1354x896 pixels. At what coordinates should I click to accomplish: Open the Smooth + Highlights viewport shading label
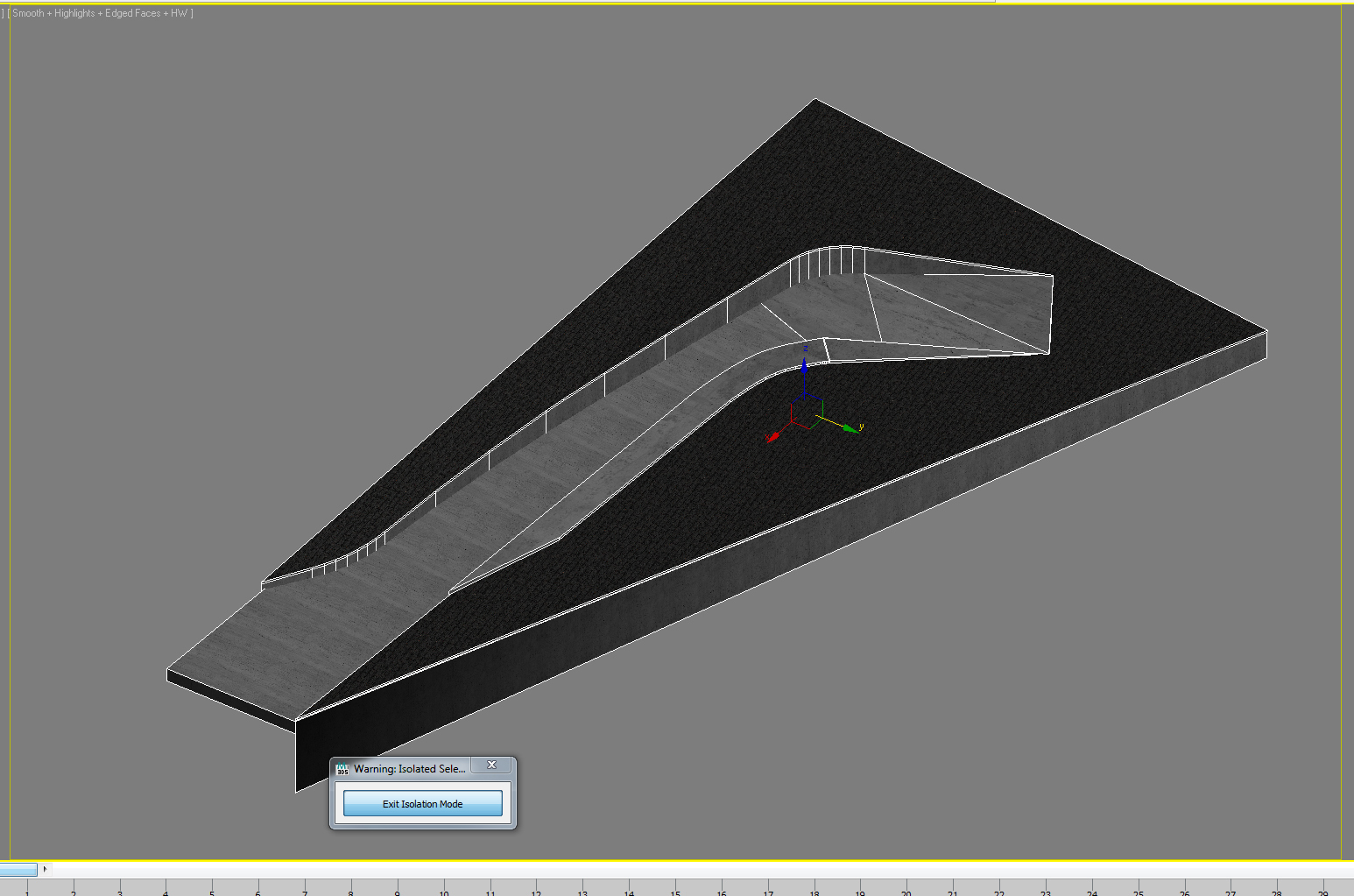(x=101, y=13)
